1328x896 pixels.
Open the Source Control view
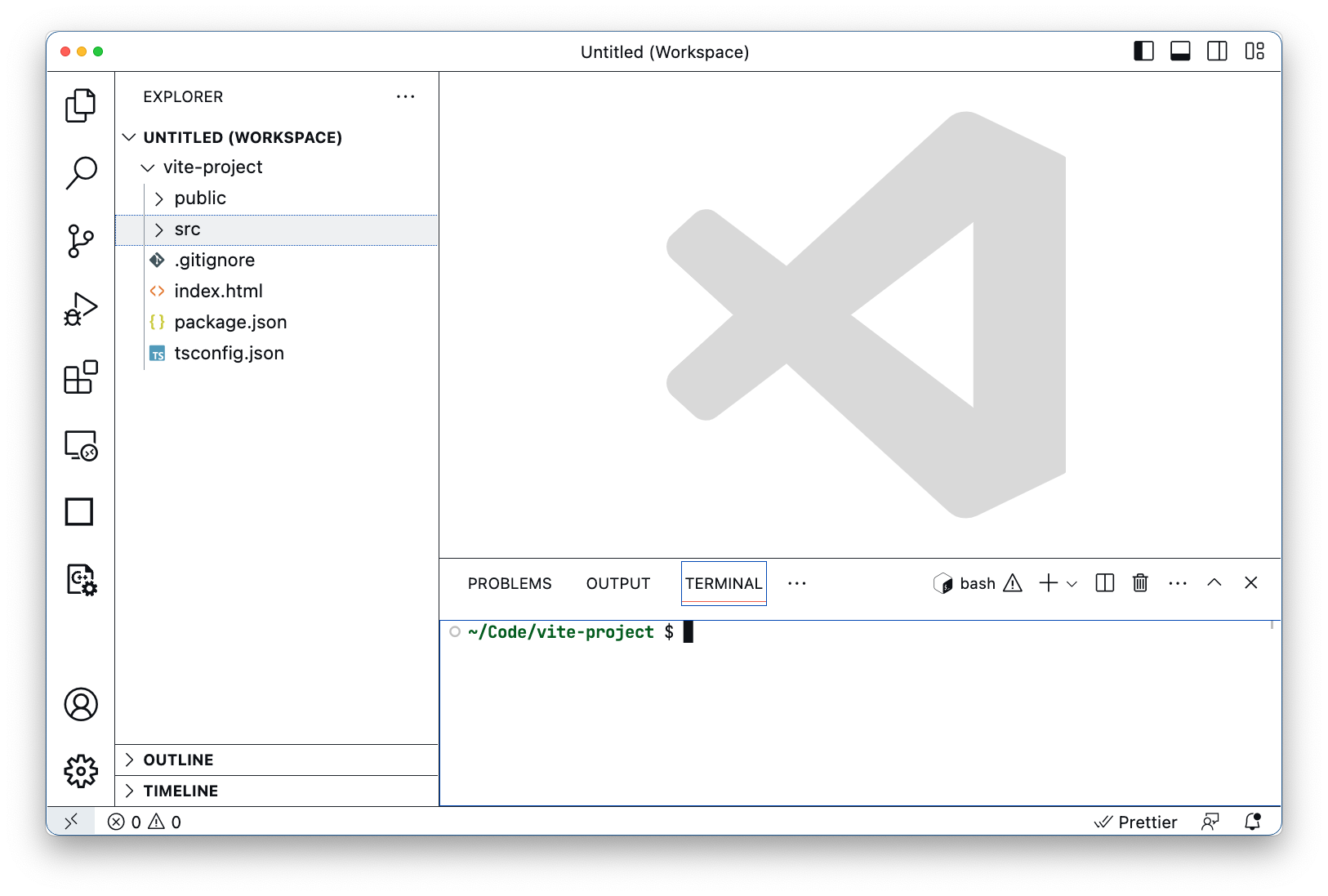pyautogui.click(x=81, y=241)
